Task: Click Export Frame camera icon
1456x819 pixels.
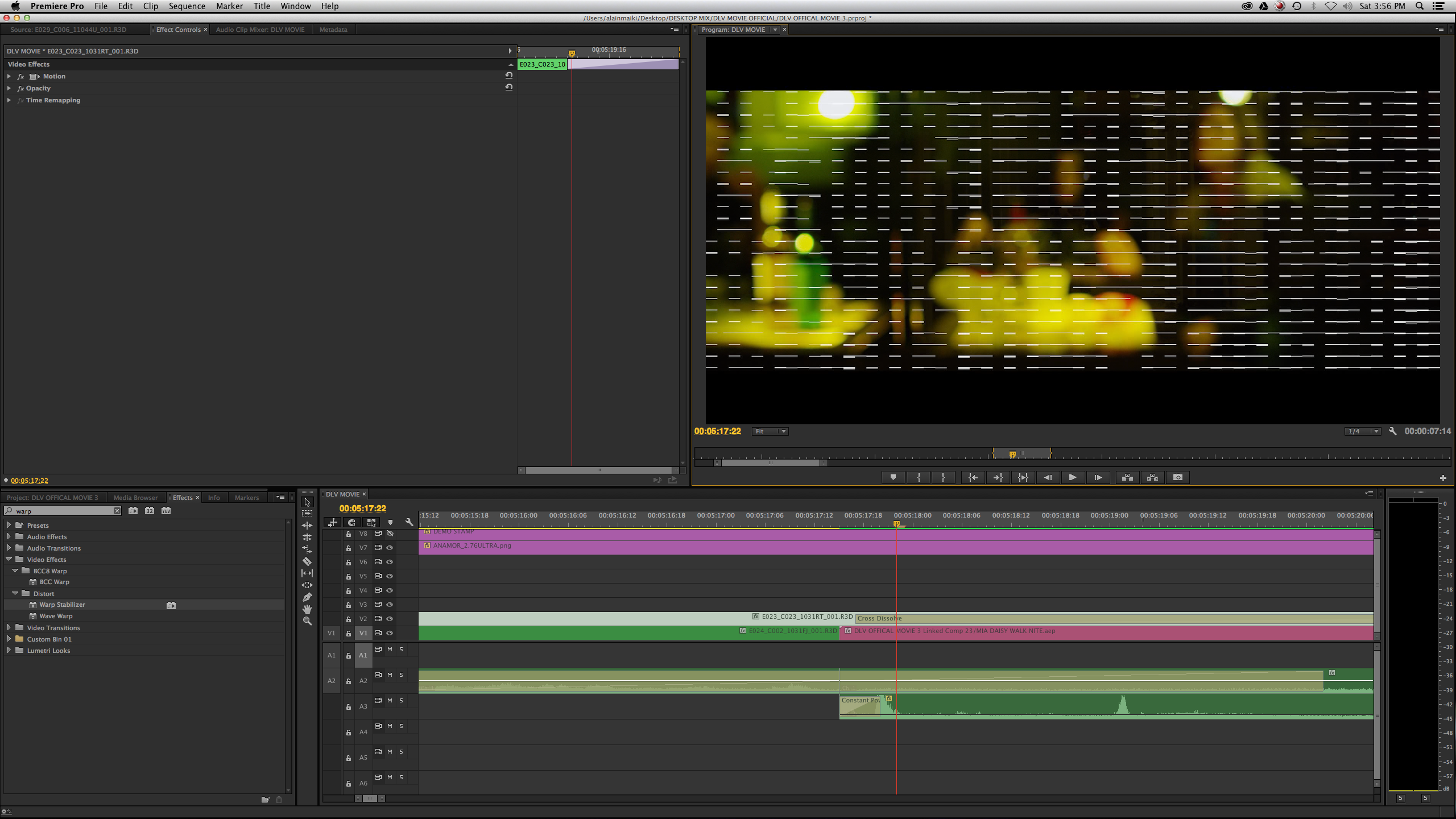Action: [x=1177, y=478]
